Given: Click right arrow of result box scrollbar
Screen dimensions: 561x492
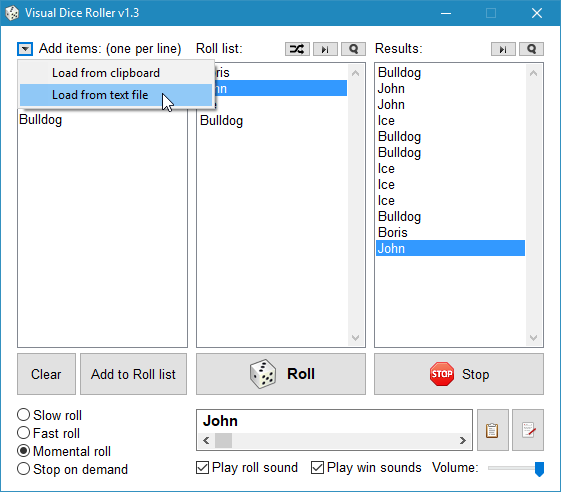Looking at the screenshot, I should 463,440.
